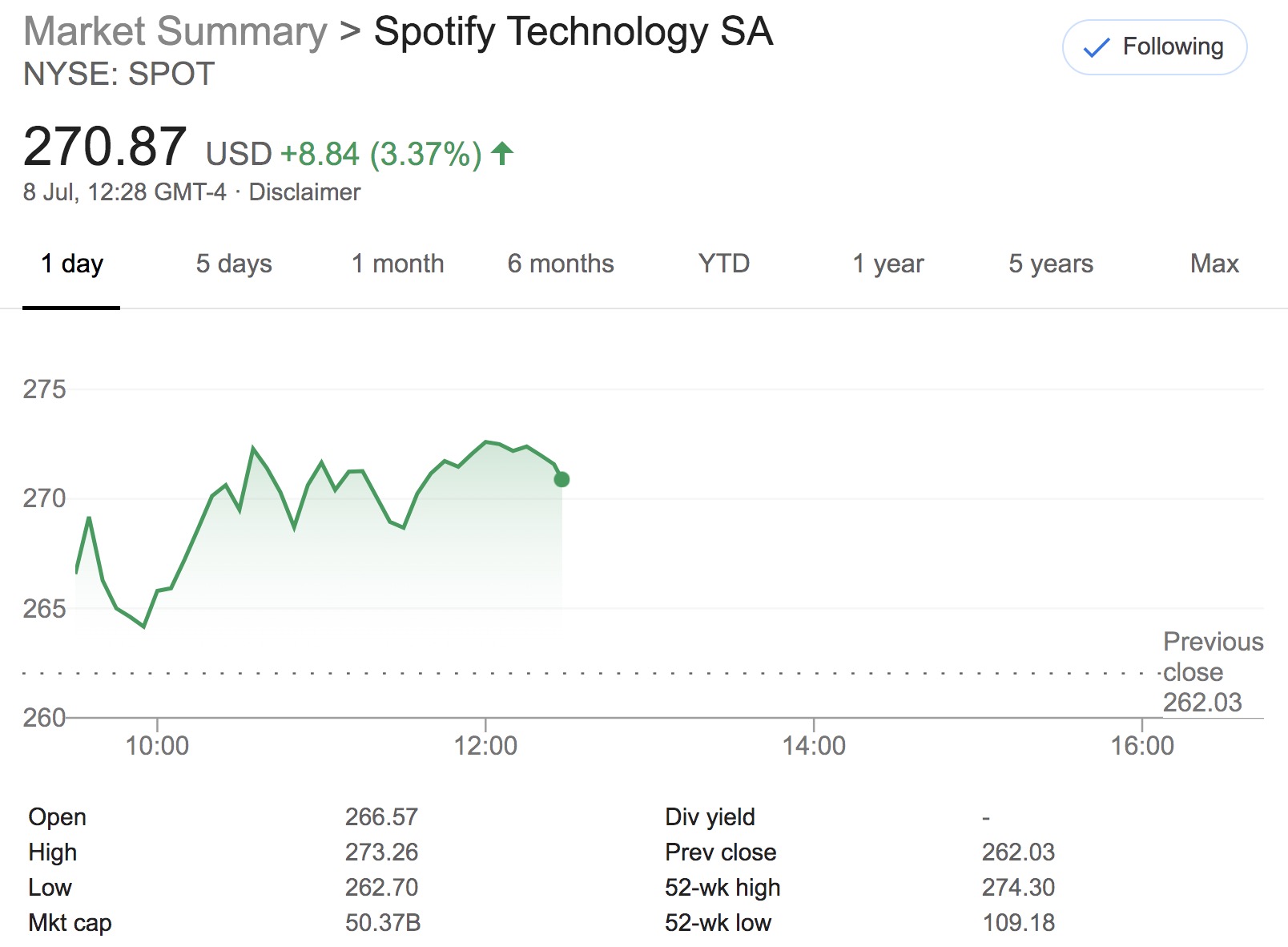Click the green current price dot on chart
Image resolution: width=1288 pixels, height=947 pixels.
(561, 479)
